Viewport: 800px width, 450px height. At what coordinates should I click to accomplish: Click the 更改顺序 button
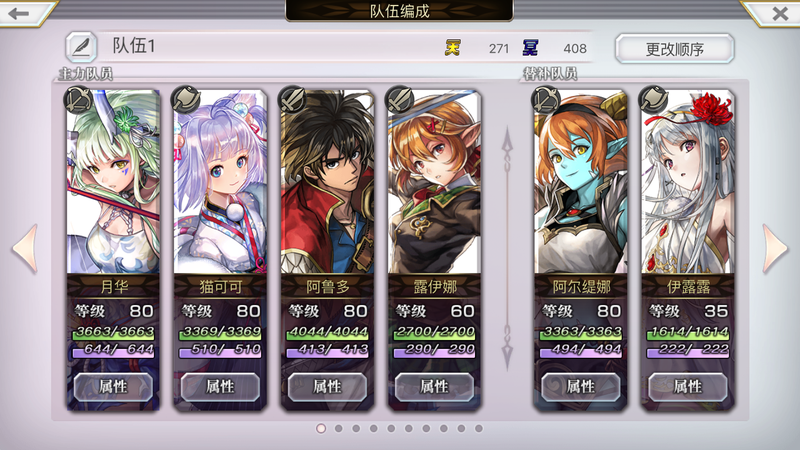(x=674, y=49)
